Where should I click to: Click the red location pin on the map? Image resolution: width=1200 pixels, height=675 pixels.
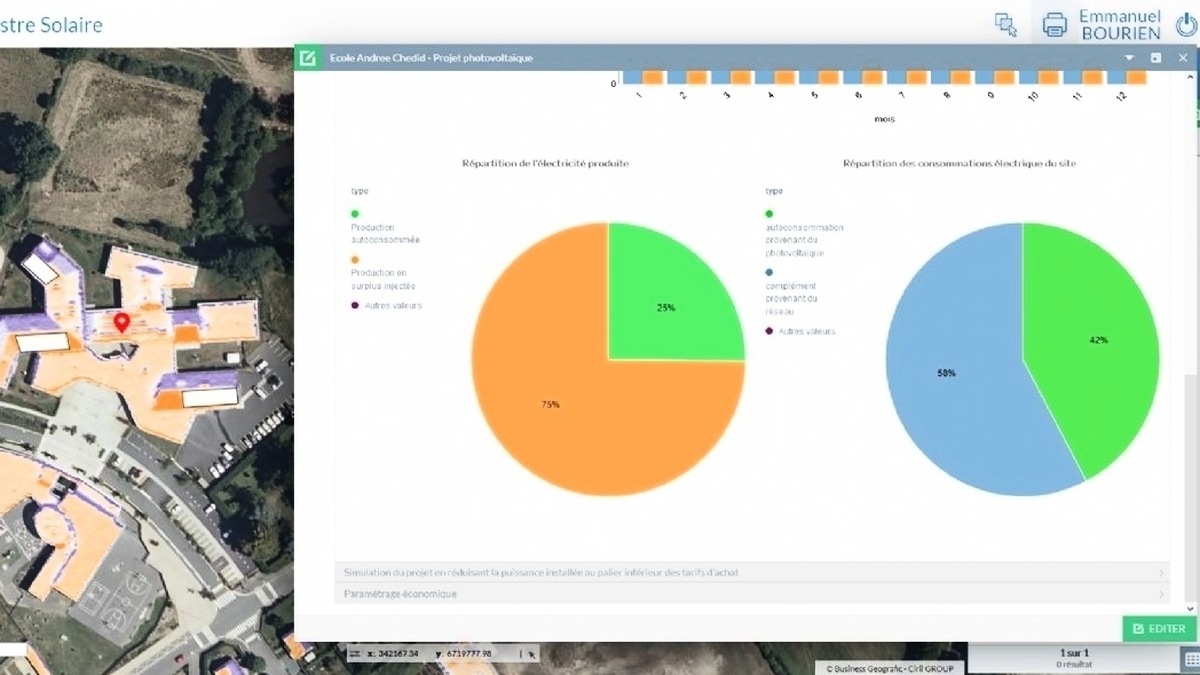(x=121, y=322)
